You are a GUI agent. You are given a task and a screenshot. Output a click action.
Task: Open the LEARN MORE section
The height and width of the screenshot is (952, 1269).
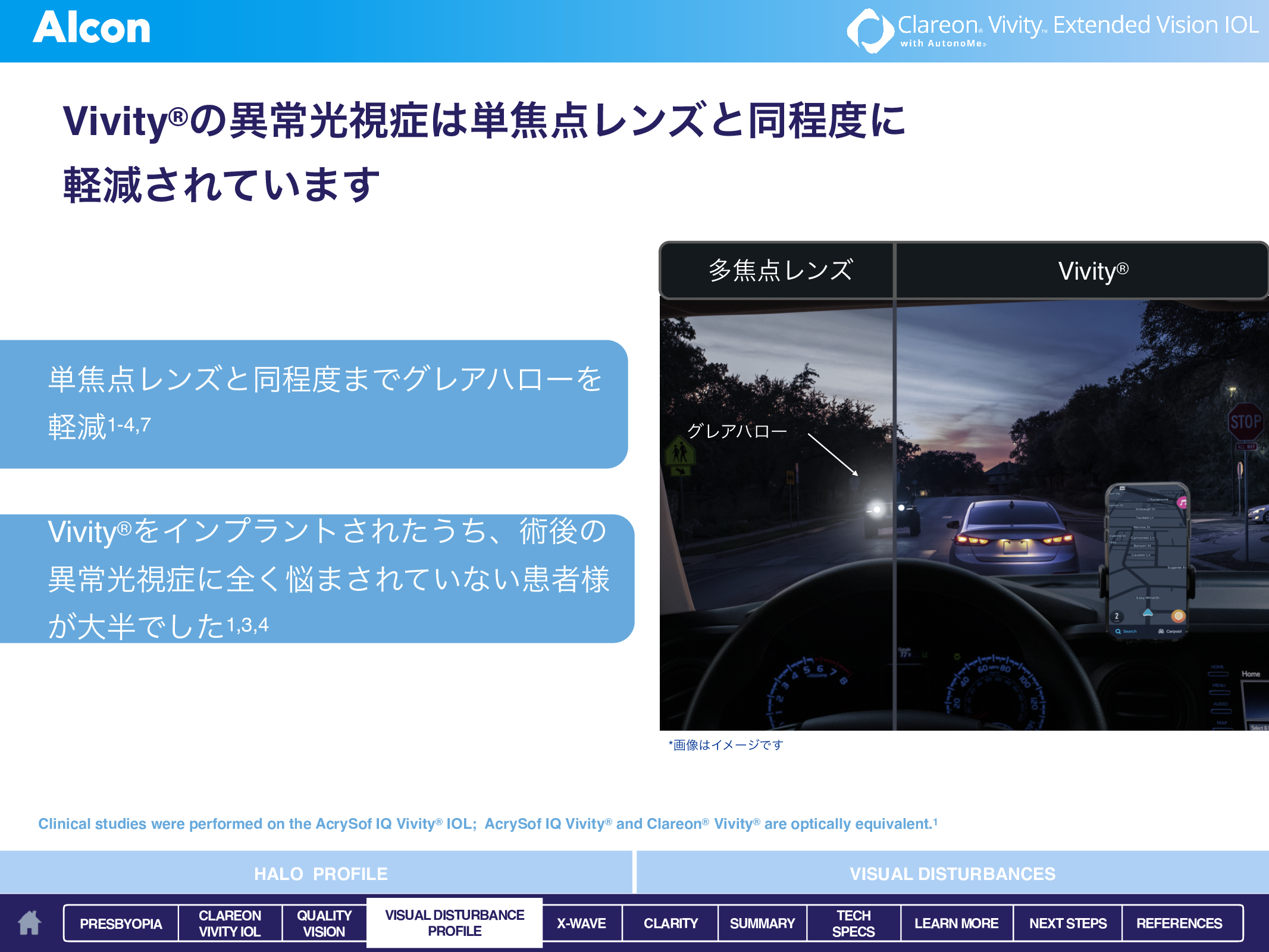(956, 923)
